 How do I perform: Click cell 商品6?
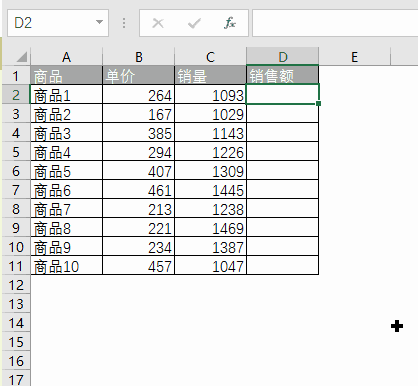pyautogui.click(x=66, y=189)
